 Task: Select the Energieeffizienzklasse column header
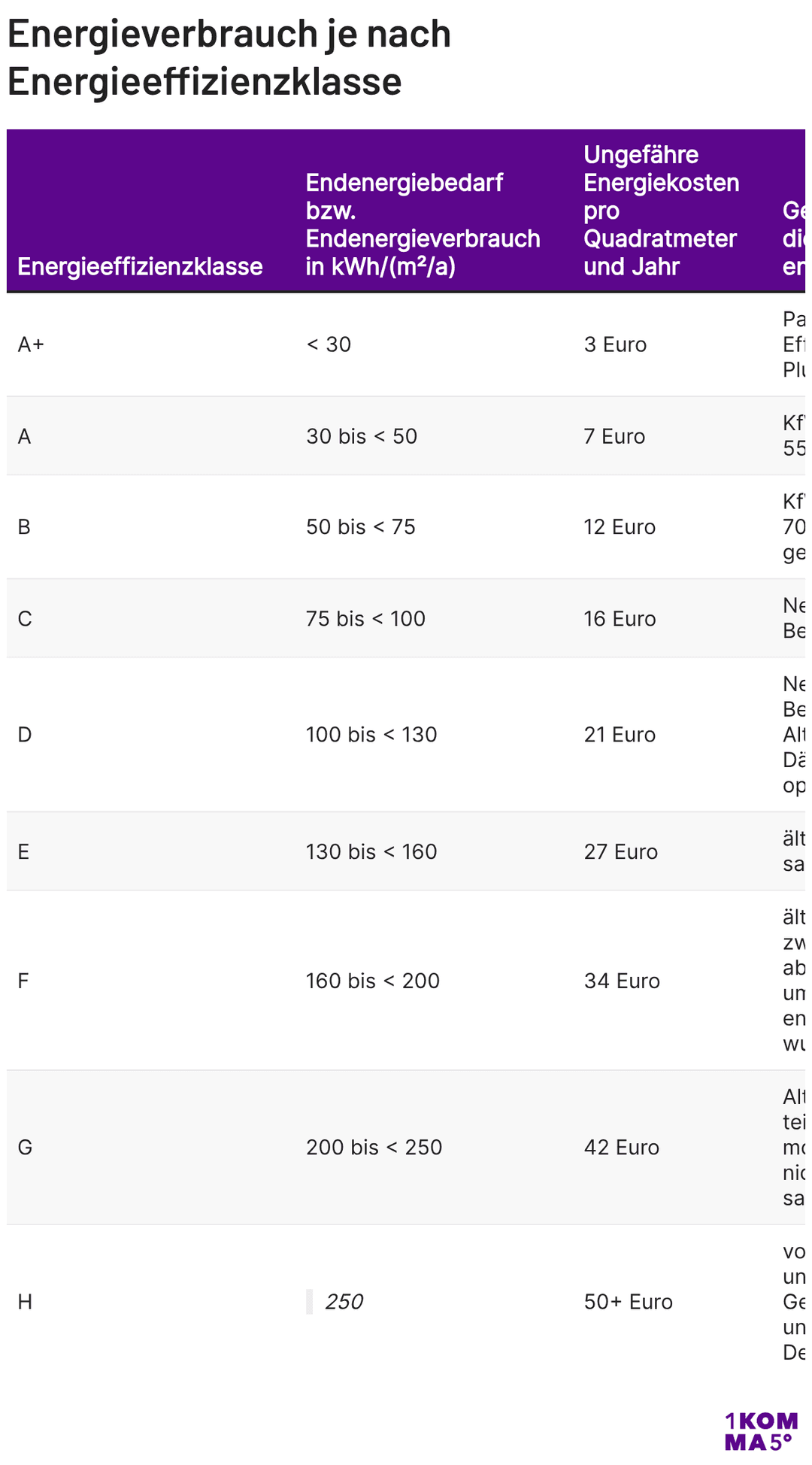[x=141, y=266]
